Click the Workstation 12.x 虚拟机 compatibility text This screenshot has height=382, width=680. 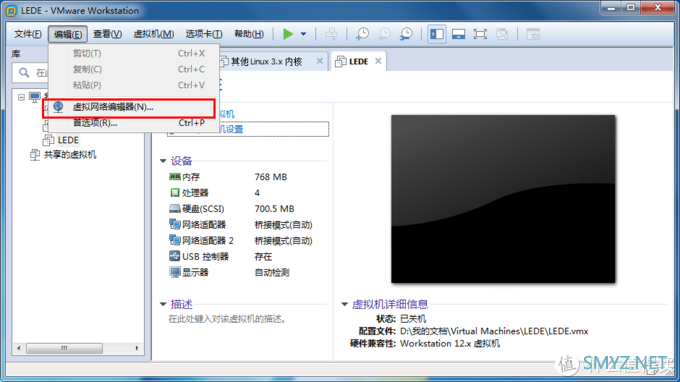(450, 343)
